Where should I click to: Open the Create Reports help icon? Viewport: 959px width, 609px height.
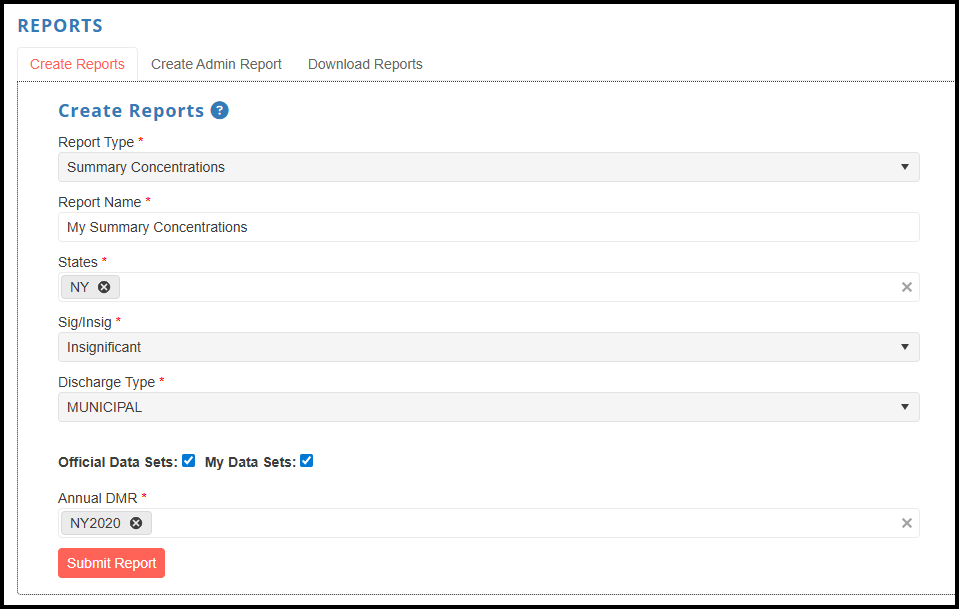220,111
